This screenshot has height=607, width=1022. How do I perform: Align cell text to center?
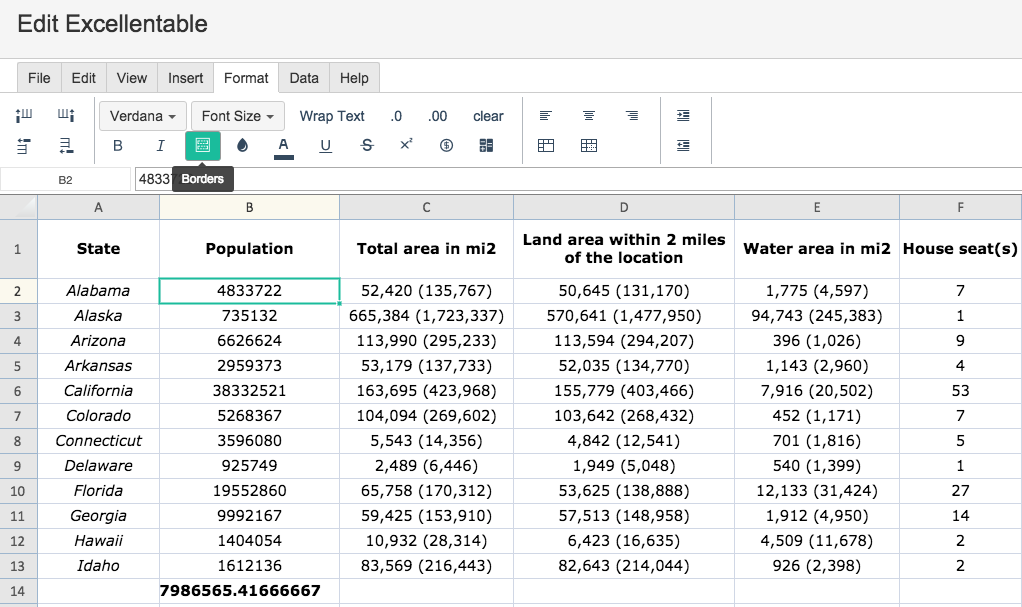tap(589, 116)
